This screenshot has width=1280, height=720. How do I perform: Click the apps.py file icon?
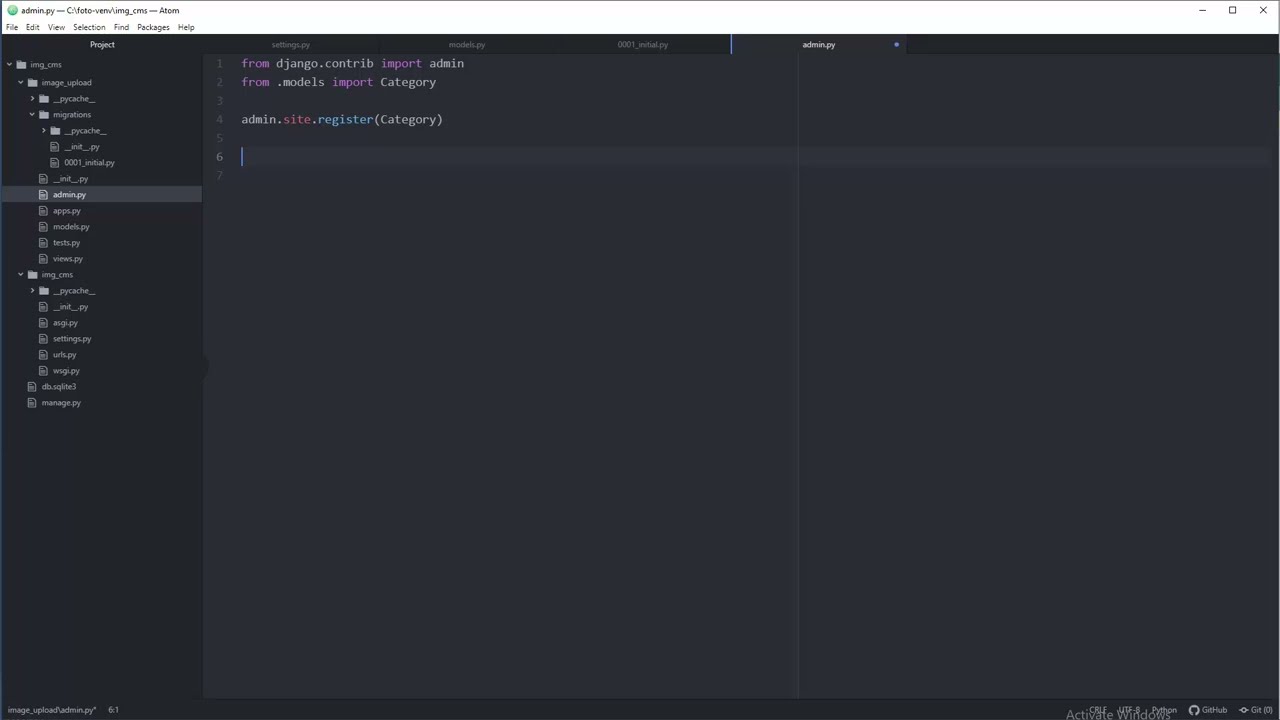coord(43,210)
